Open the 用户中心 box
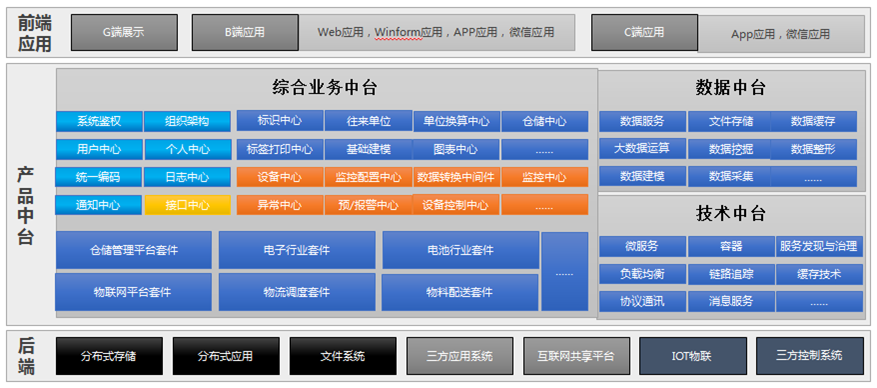 coord(100,149)
